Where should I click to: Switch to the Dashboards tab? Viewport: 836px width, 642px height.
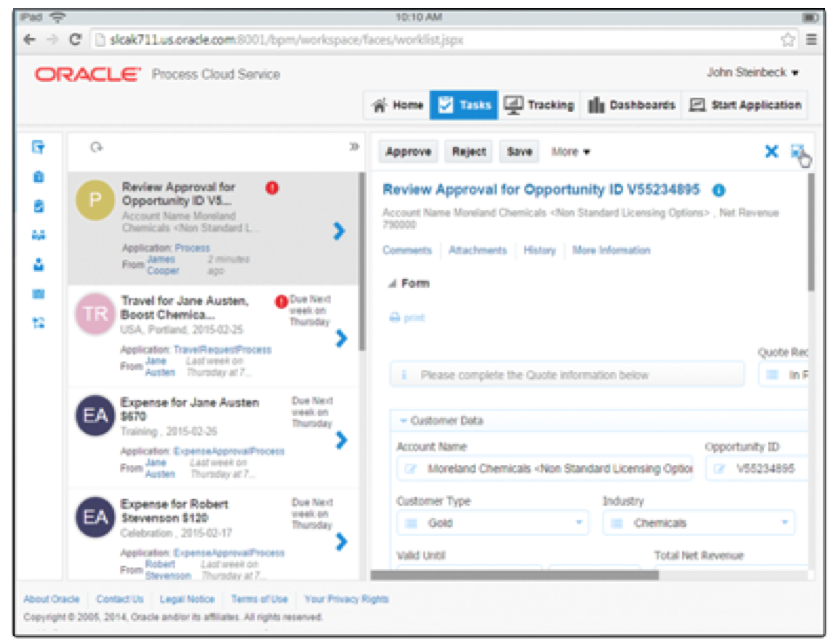click(631, 105)
